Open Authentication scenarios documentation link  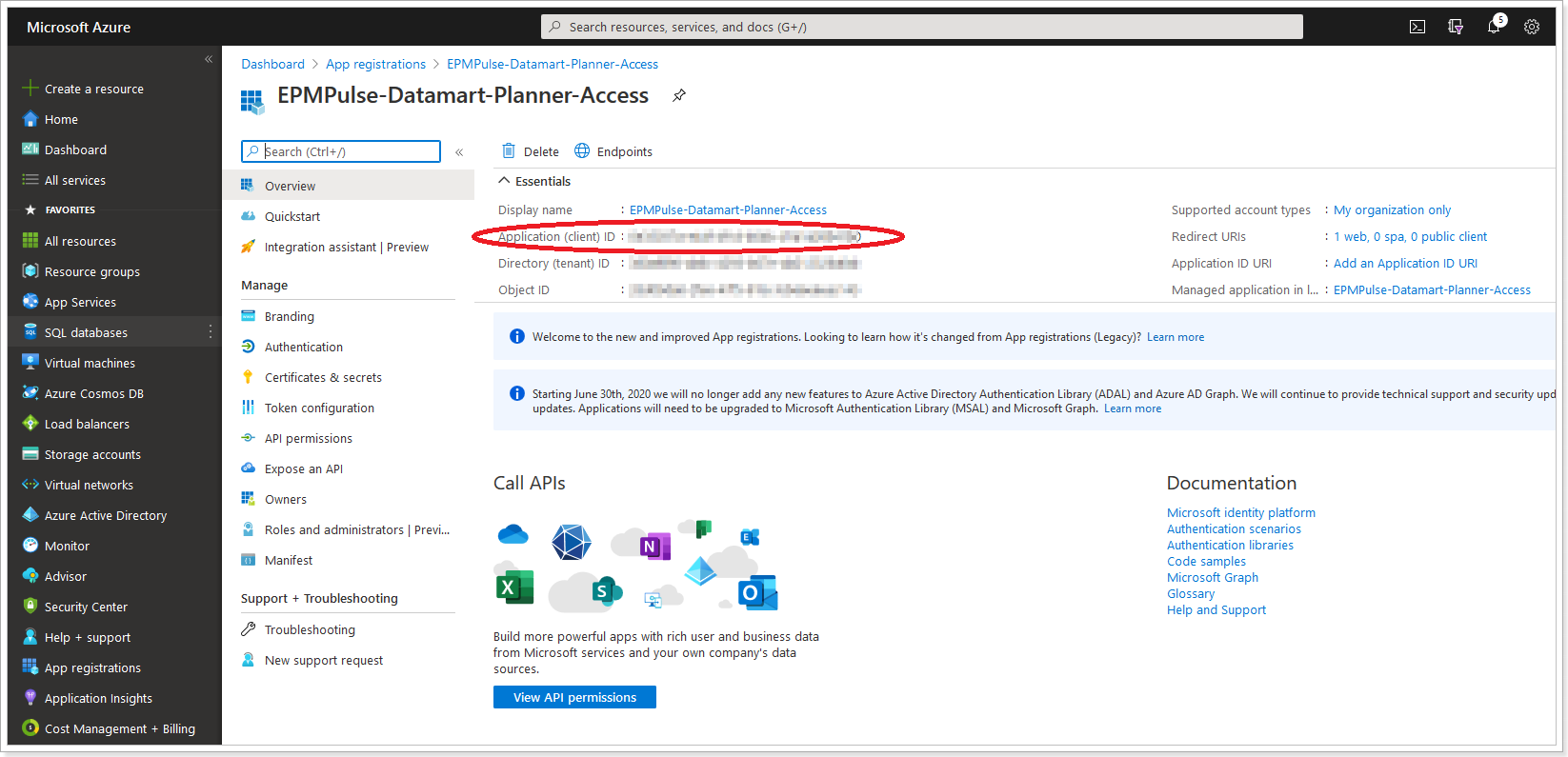pyautogui.click(x=1234, y=528)
